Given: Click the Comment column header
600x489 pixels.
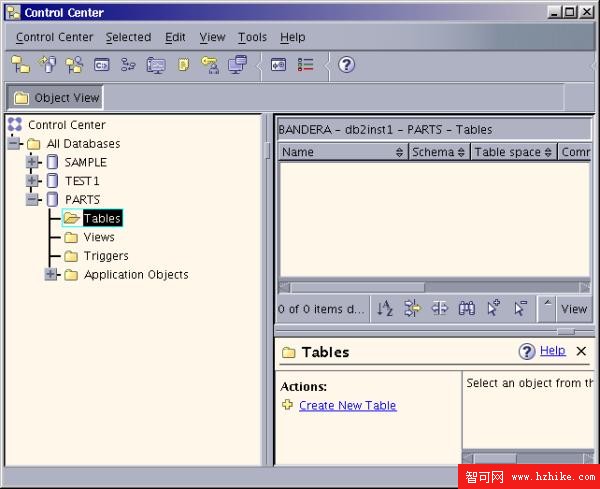Looking at the screenshot, I should pos(575,152).
